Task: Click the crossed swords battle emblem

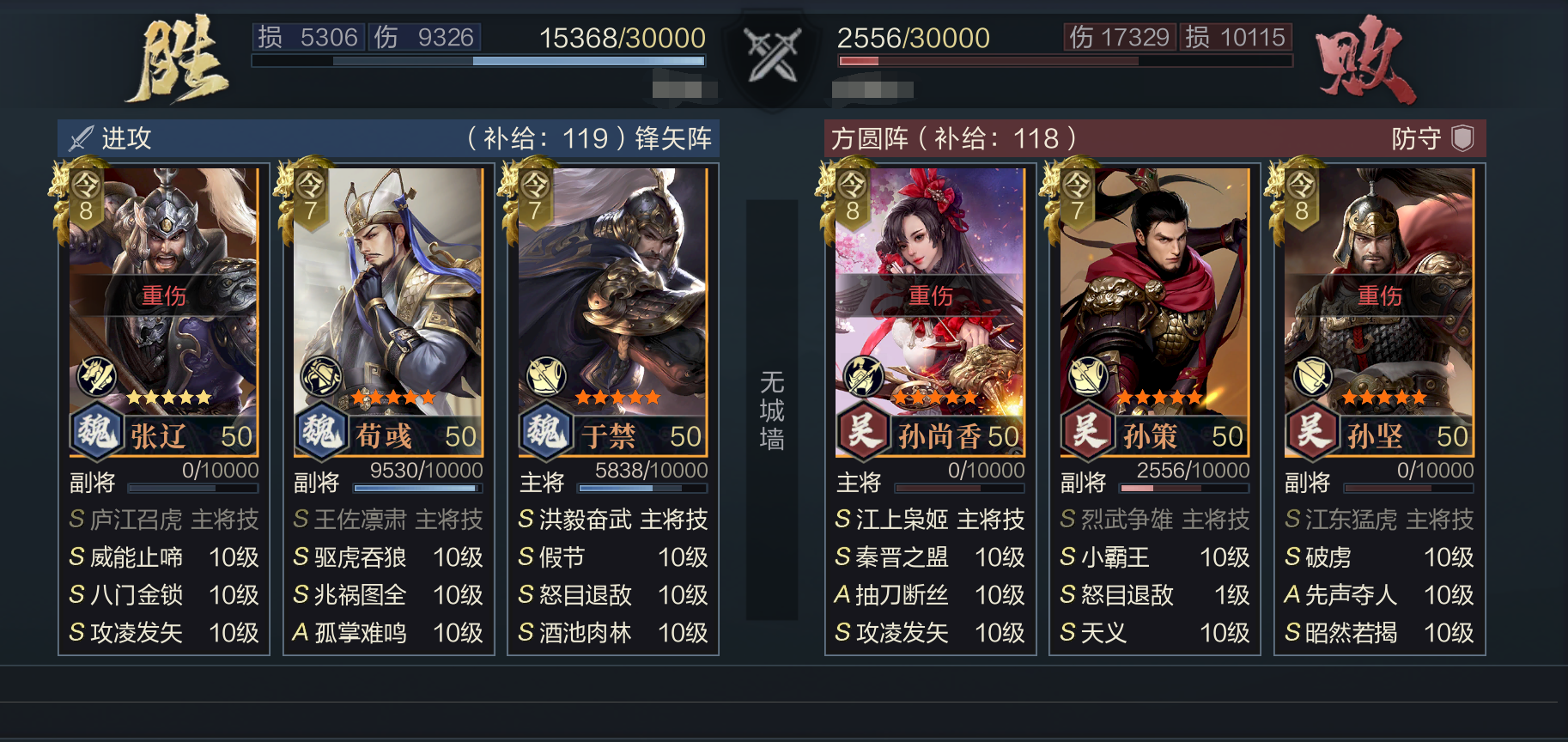Action: (772, 56)
